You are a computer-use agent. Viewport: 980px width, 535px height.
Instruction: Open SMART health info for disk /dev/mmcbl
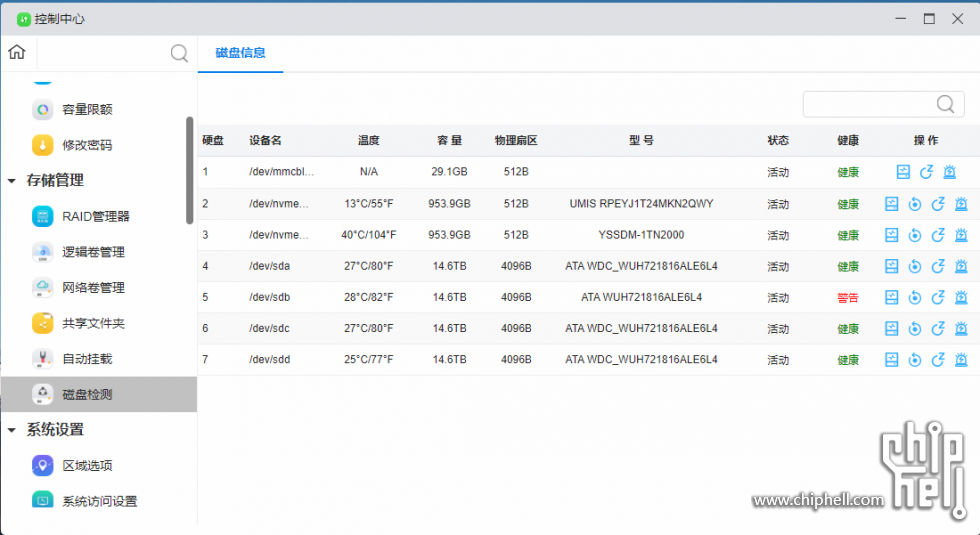click(x=902, y=172)
